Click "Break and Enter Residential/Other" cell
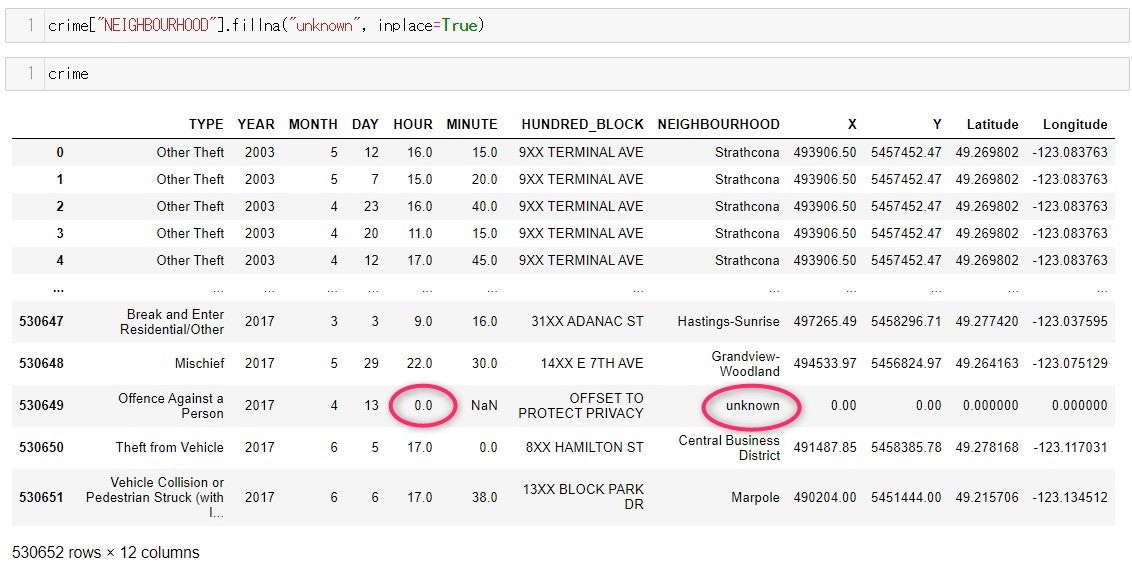The height and width of the screenshot is (573, 1132). pyautogui.click(x=172, y=322)
